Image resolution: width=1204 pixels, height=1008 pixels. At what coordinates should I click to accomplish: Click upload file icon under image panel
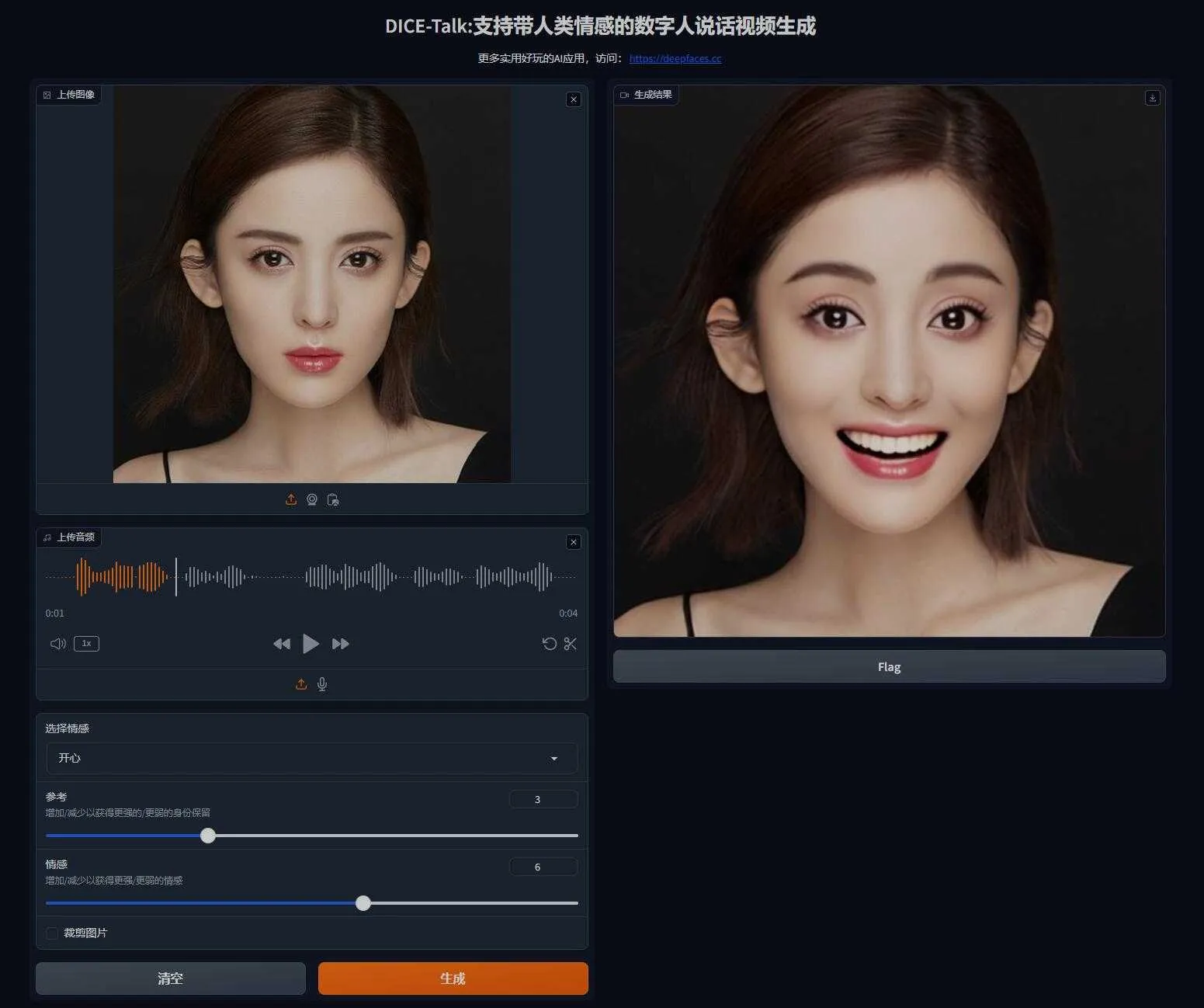click(x=291, y=499)
